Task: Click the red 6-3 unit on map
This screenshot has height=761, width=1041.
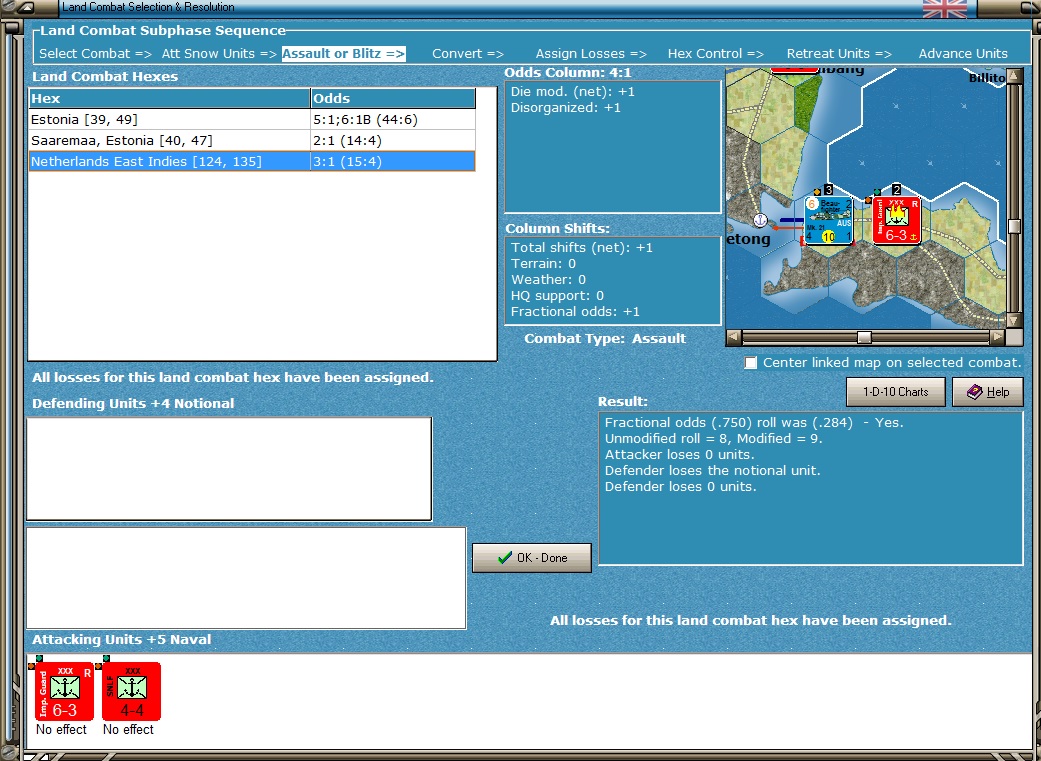Action: pos(897,220)
